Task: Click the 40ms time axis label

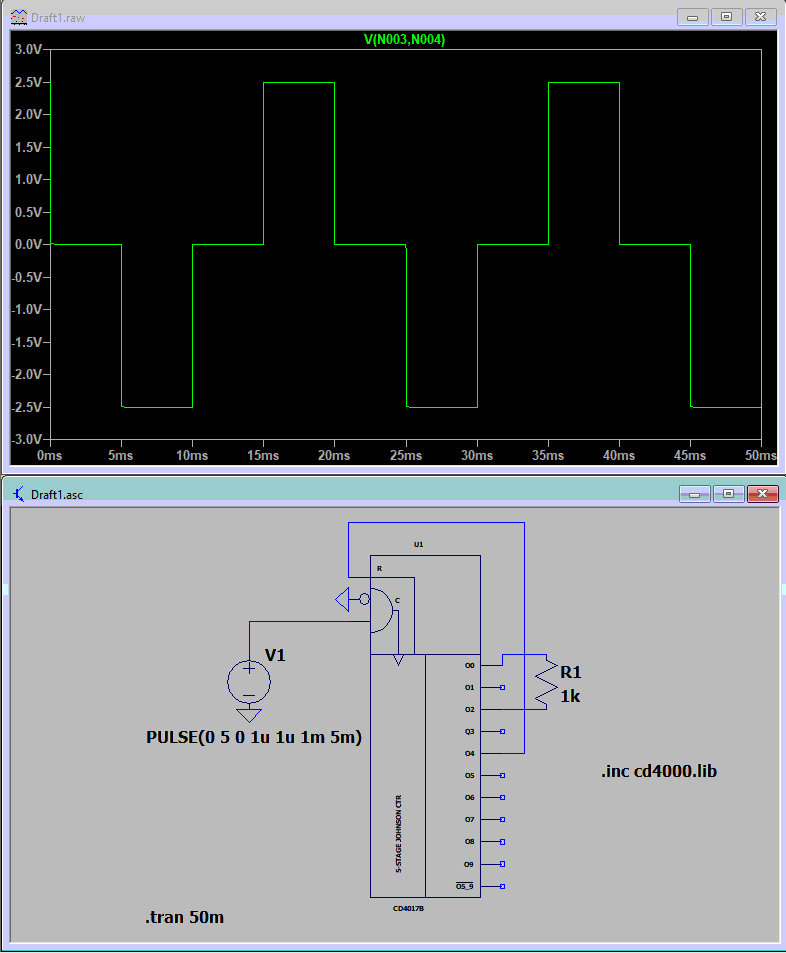Action: (x=618, y=455)
